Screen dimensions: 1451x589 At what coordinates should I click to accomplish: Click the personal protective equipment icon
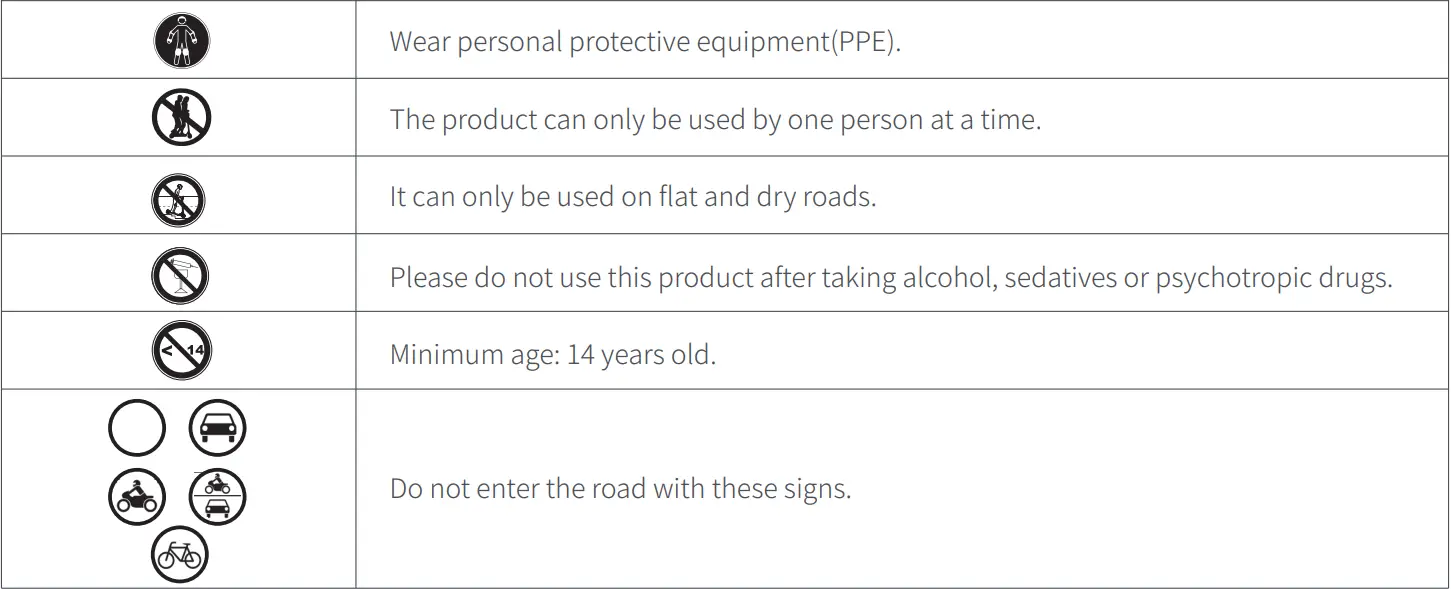pyautogui.click(x=182, y=42)
